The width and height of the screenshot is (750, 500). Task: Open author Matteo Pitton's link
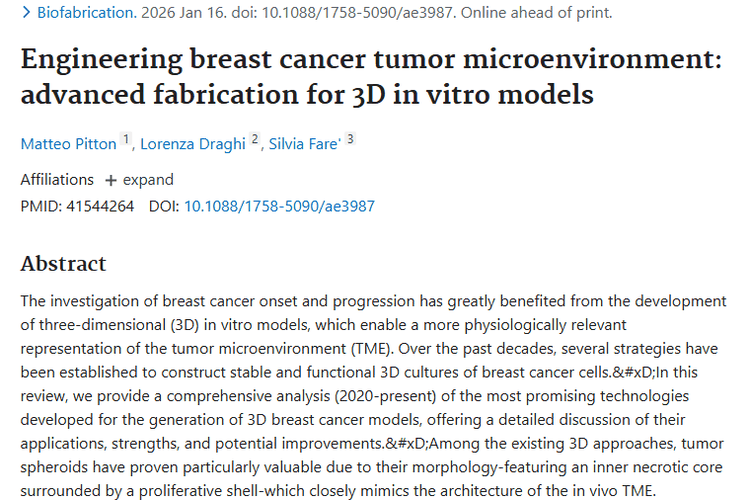pos(69,144)
